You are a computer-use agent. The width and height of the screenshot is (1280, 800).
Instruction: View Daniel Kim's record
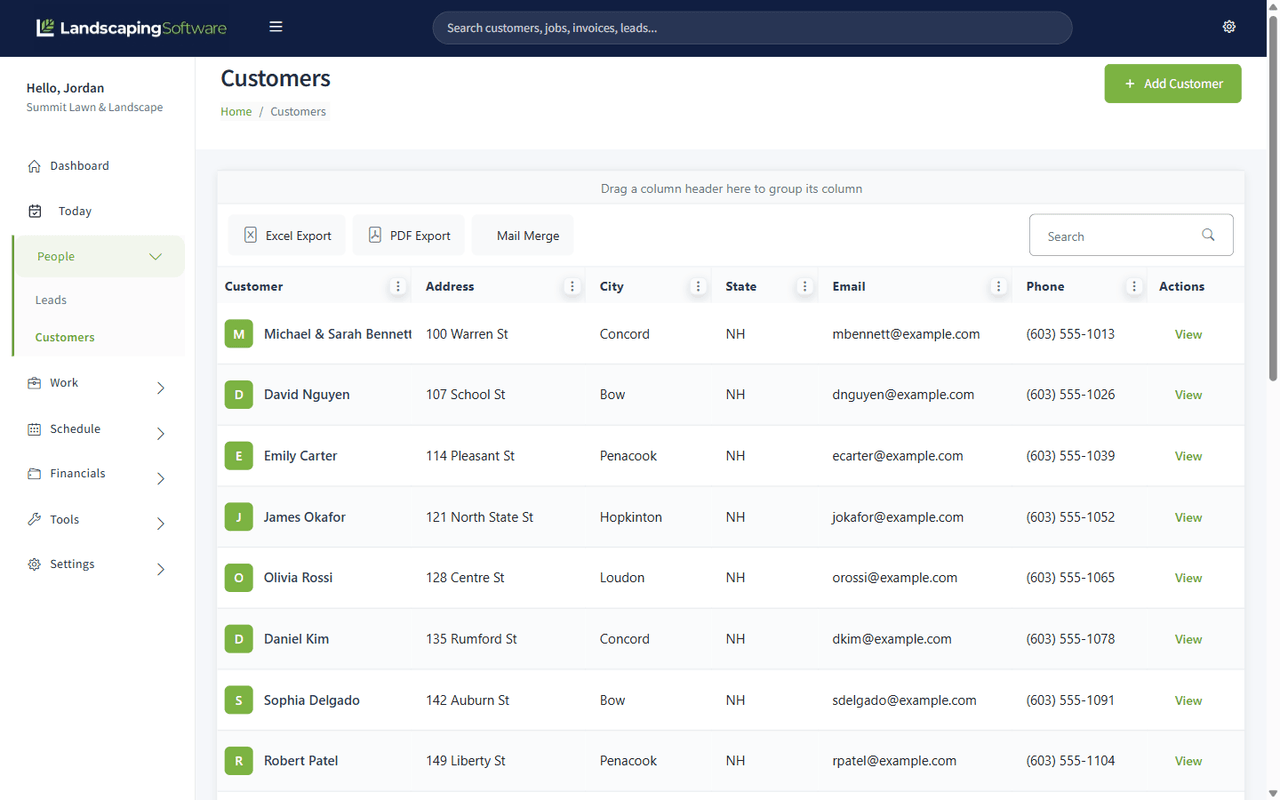[x=1188, y=639]
